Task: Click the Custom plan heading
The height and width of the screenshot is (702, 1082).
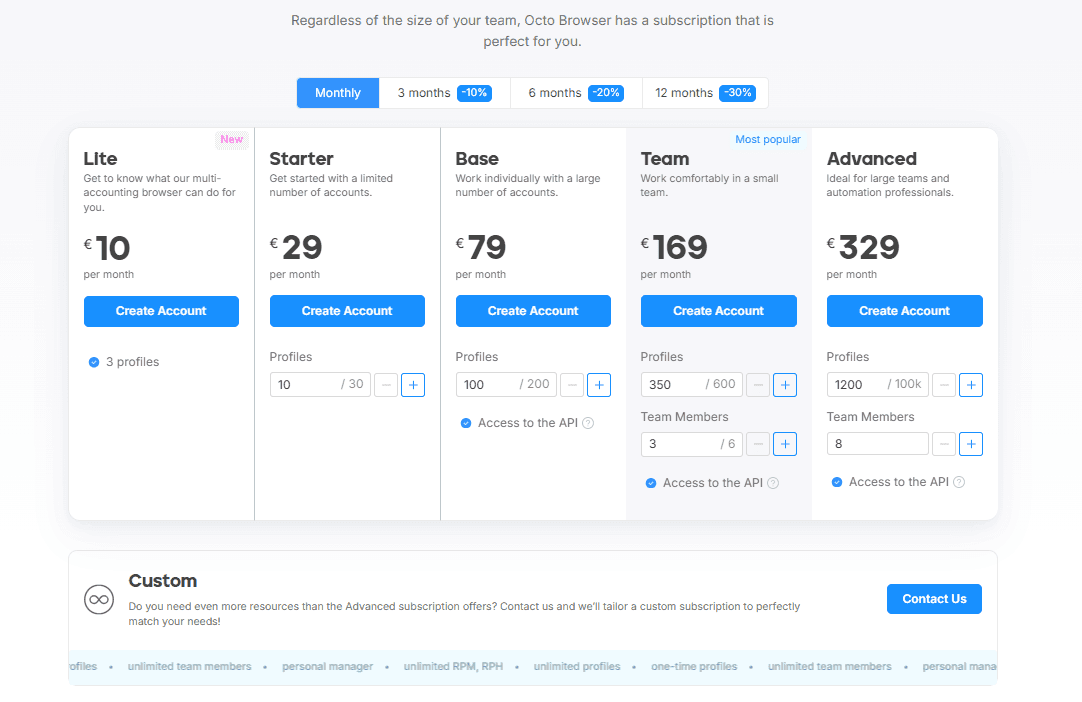Action: pos(163,581)
